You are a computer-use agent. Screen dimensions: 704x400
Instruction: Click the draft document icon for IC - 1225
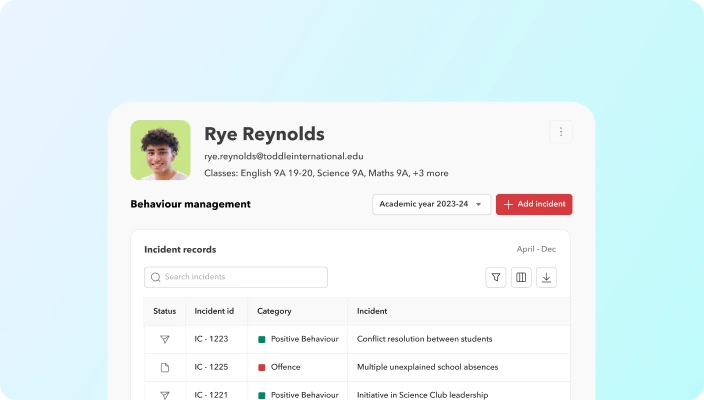(x=165, y=367)
